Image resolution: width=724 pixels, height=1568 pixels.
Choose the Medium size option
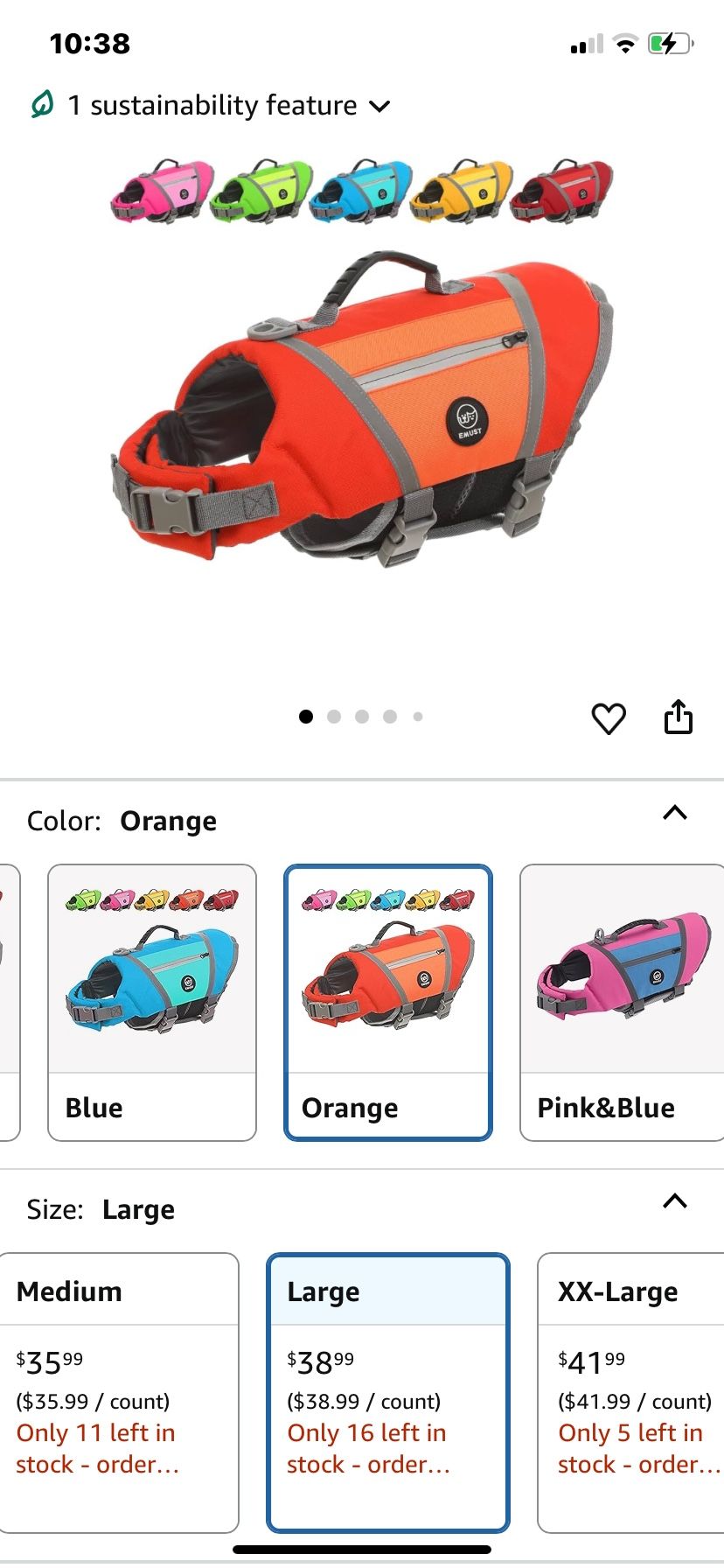pyautogui.click(x=120, y=1393)
